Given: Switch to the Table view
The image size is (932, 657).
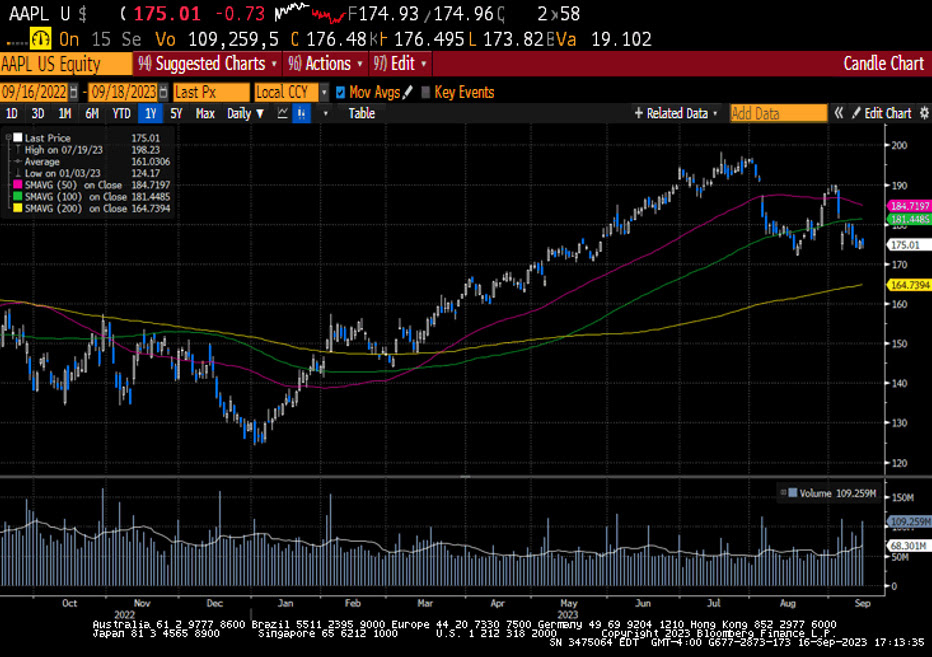Looking at the screenshot, I should pos(361,114).
